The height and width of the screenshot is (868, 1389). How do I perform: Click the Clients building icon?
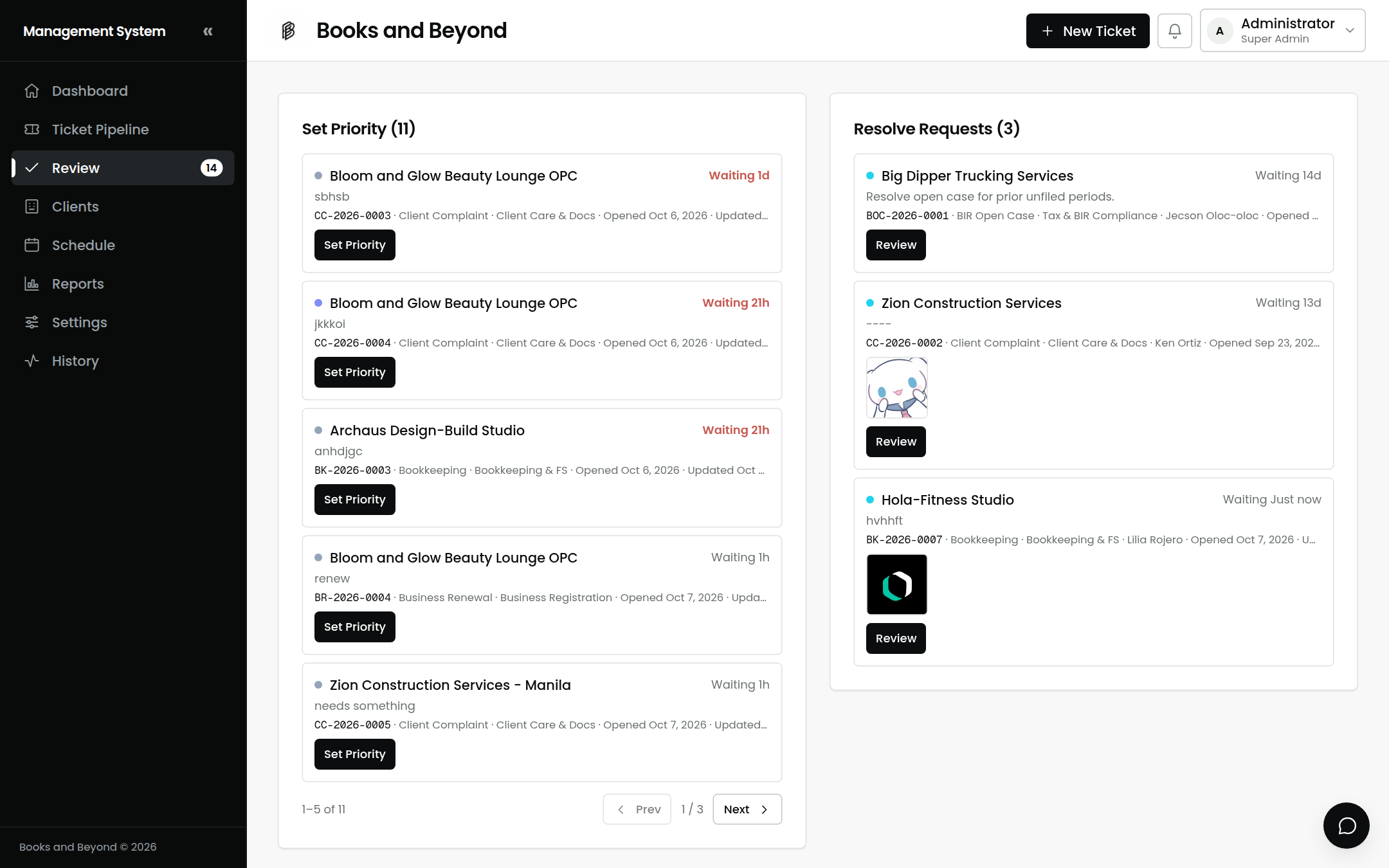coord(32,206)
